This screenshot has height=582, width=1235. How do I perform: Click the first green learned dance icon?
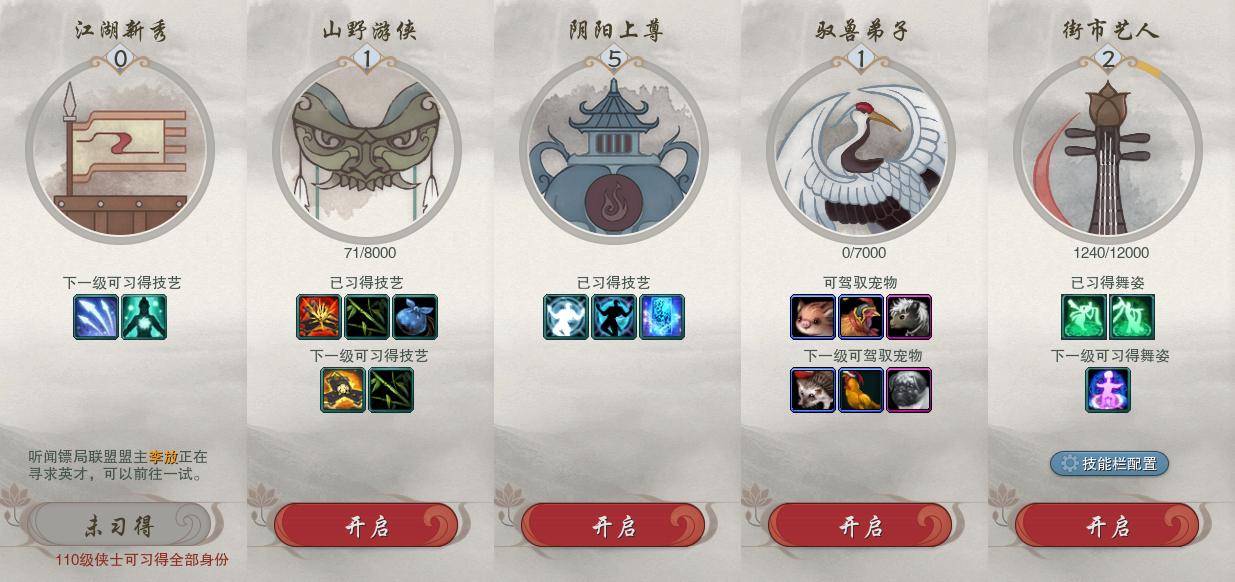(1084, 317)
